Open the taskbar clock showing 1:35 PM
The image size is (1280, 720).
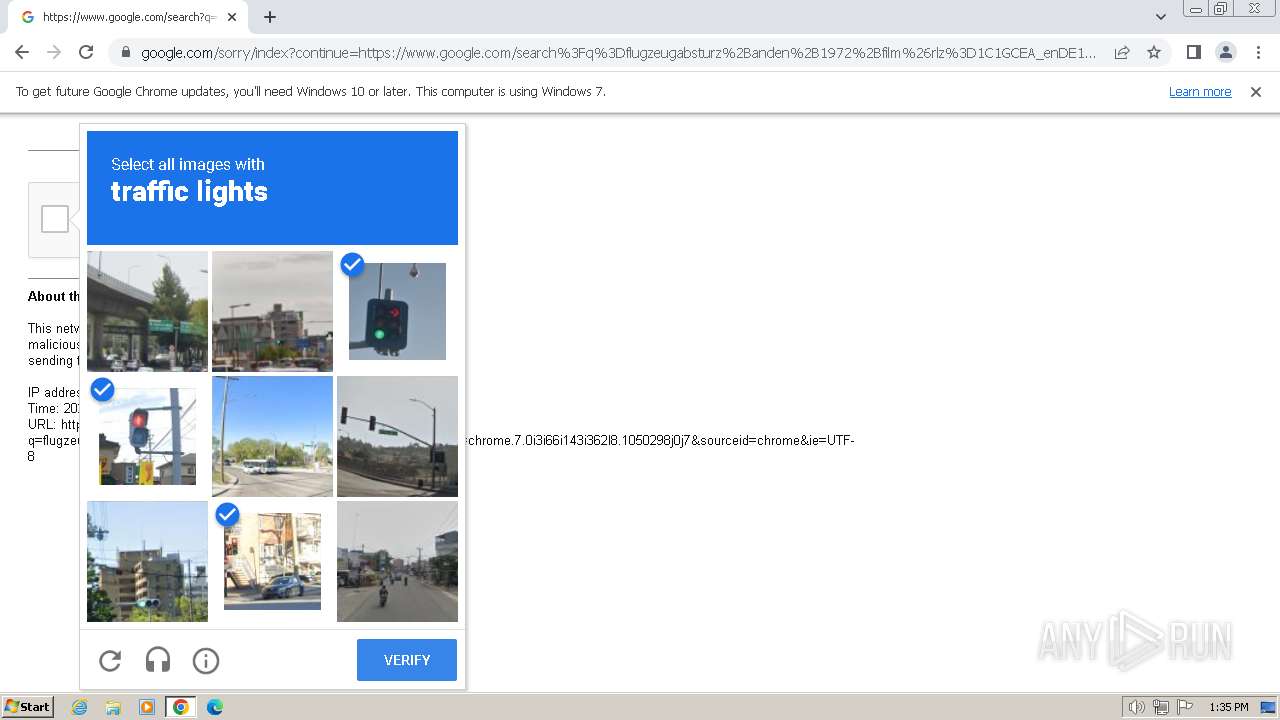[x=1229, y=707]
